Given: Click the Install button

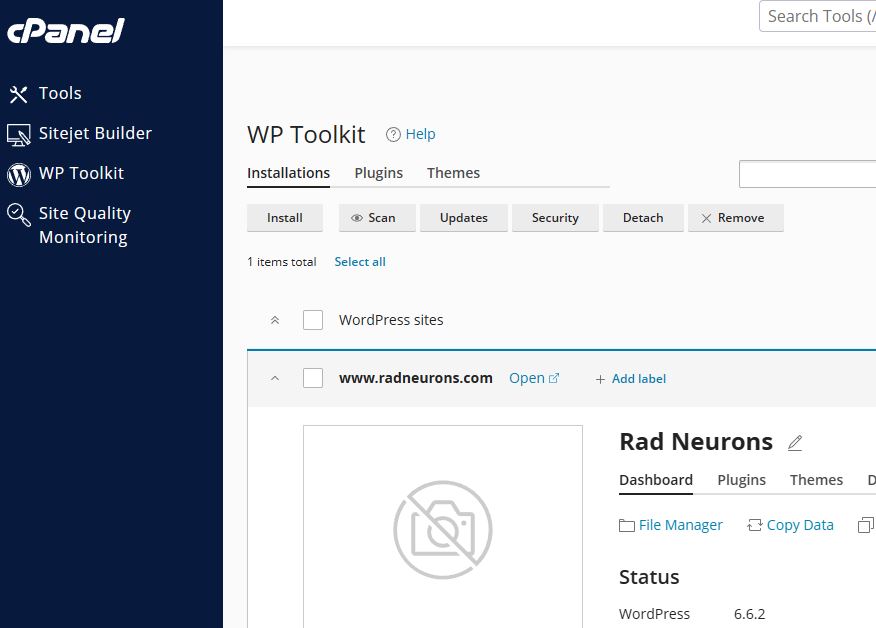Looking at the screenshot, I should pos(285,218).
